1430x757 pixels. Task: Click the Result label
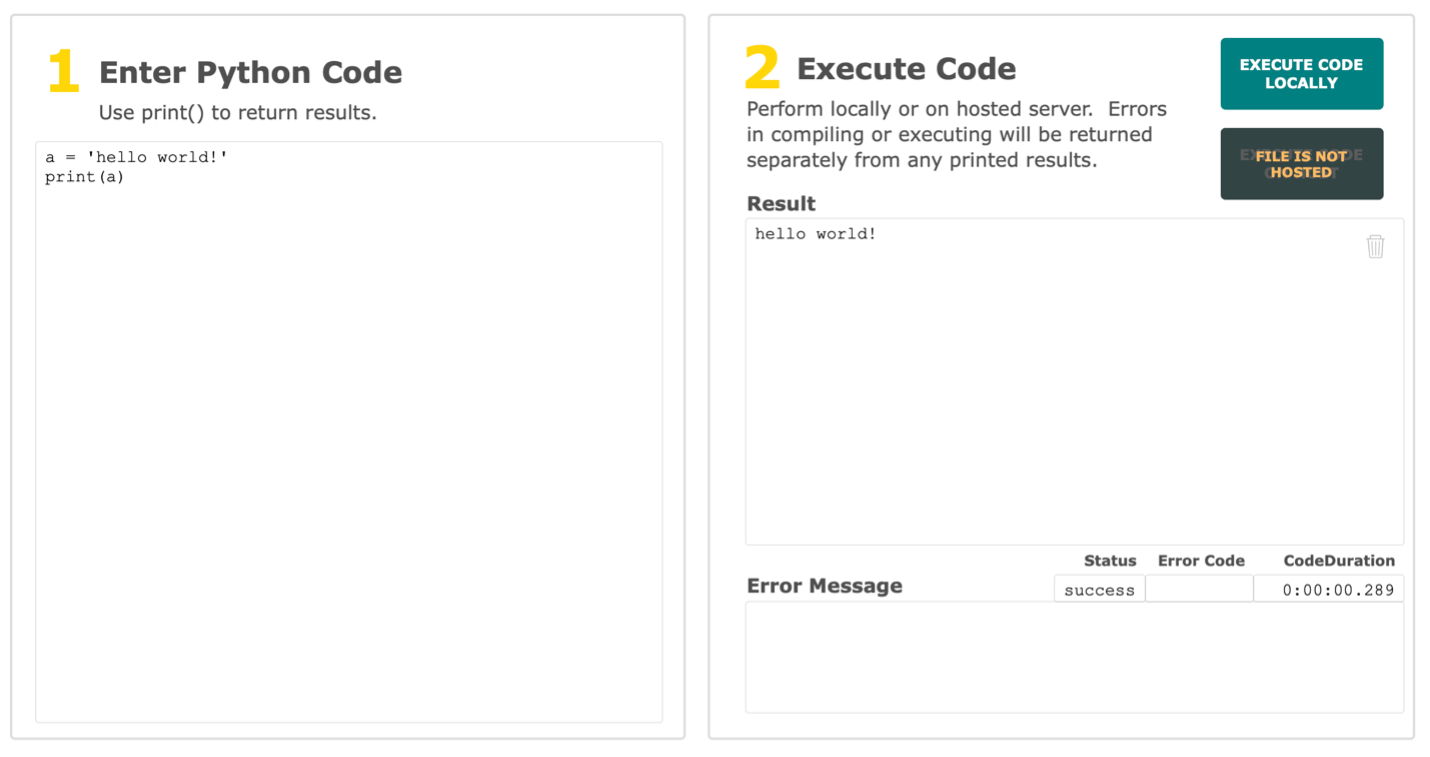(x=781, y=204)
